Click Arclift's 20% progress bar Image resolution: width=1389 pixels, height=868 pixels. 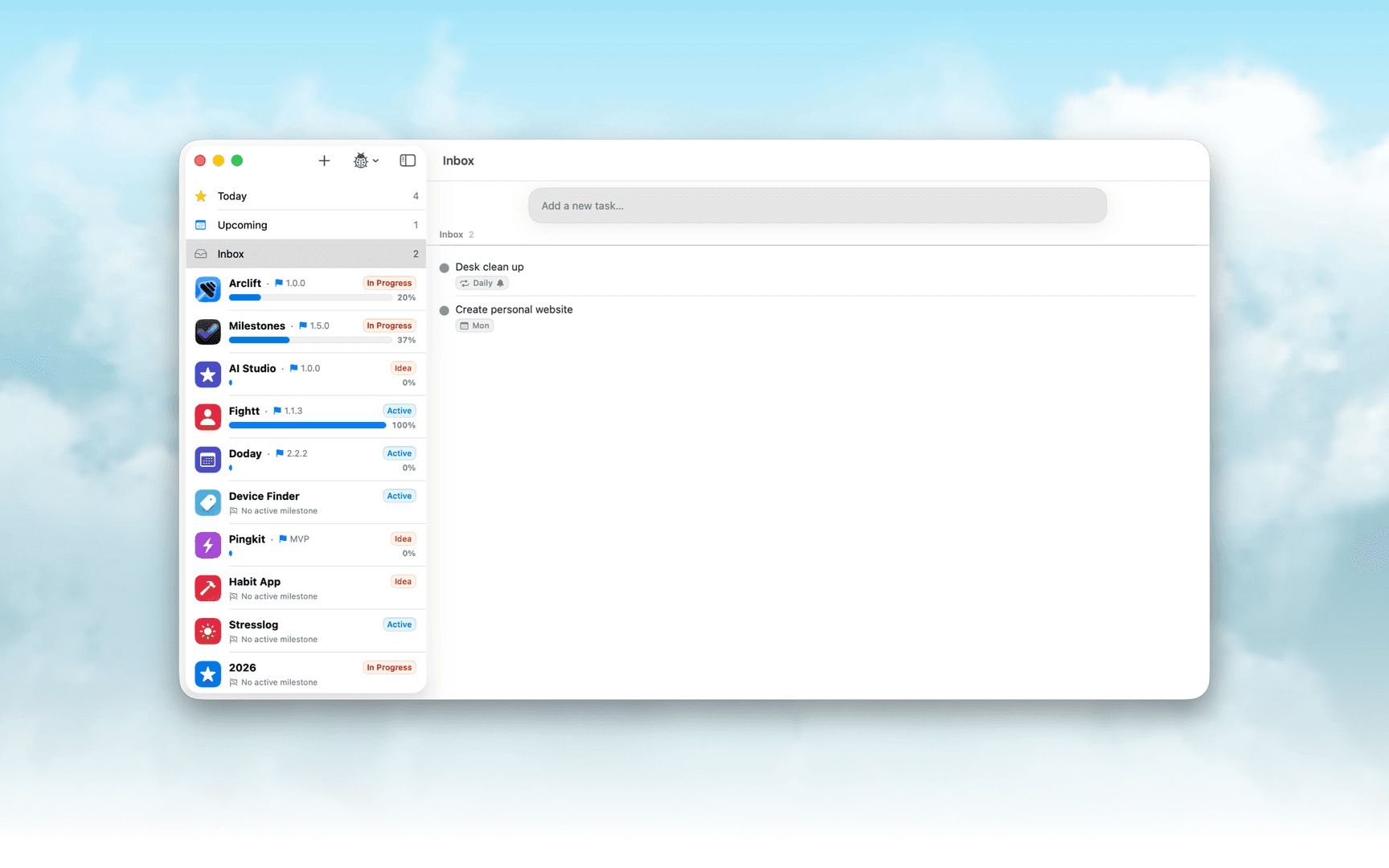pos(310,297)
